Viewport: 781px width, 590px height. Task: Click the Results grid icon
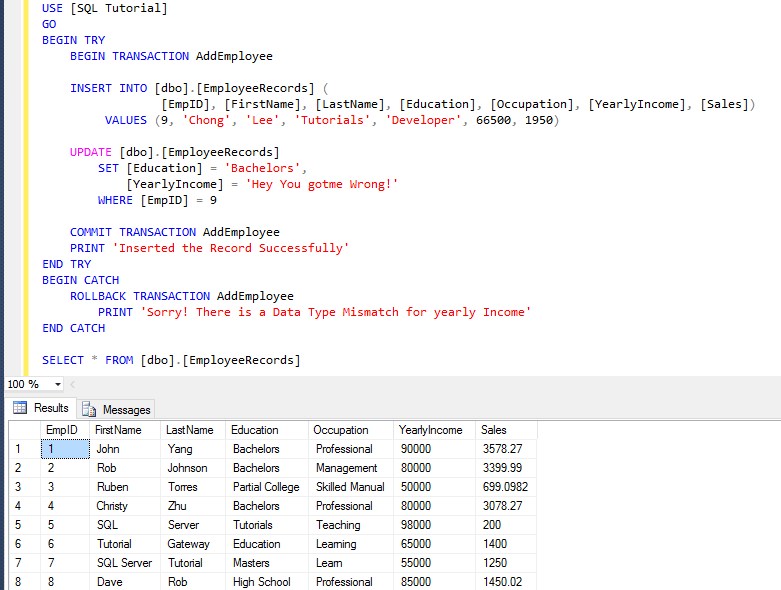[x=20, y=408]
